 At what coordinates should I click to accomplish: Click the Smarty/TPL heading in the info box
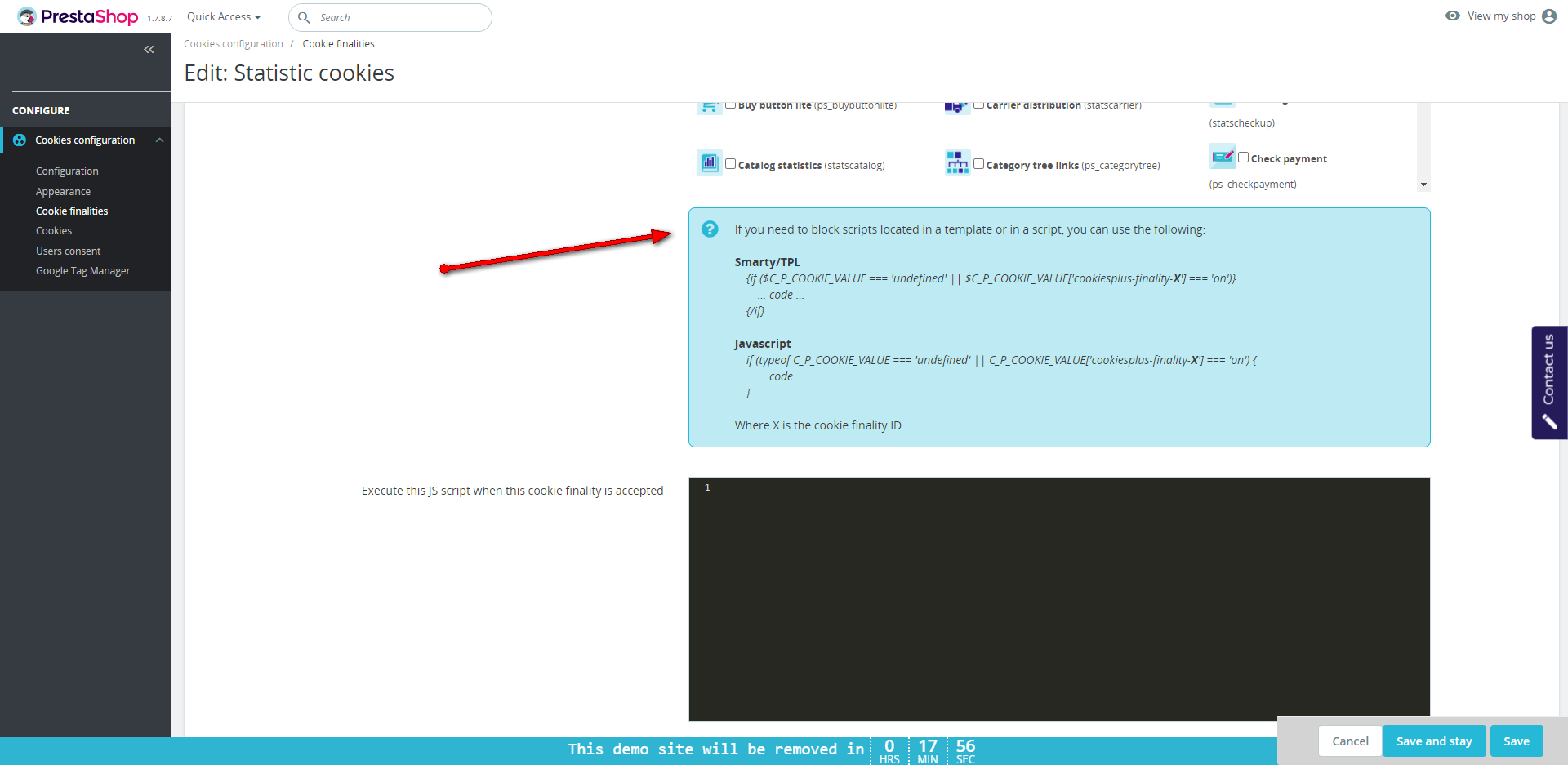[x=768, y=262]
